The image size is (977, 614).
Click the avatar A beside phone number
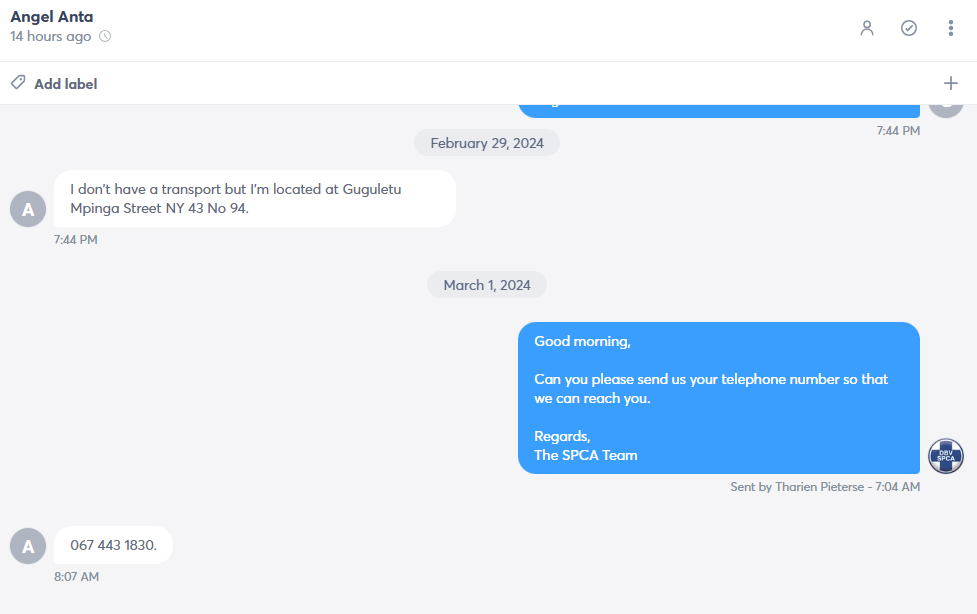[28, 546]
